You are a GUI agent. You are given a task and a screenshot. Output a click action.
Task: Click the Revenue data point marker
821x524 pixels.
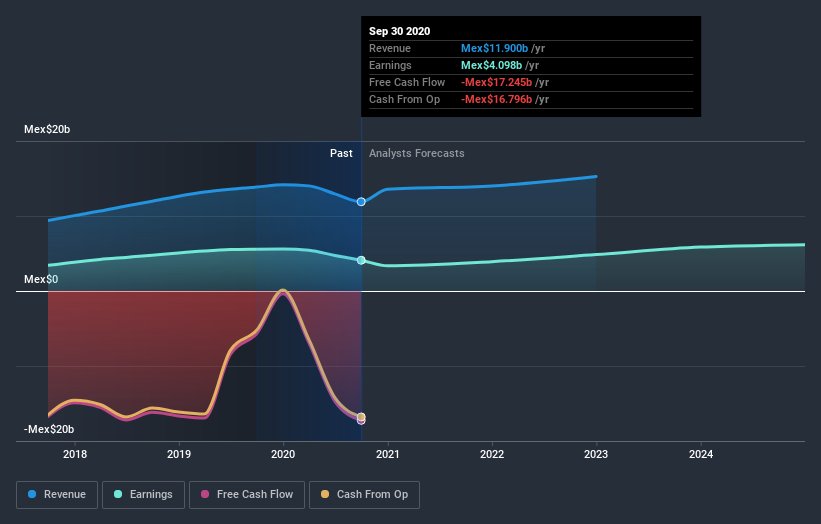[361, 202]
